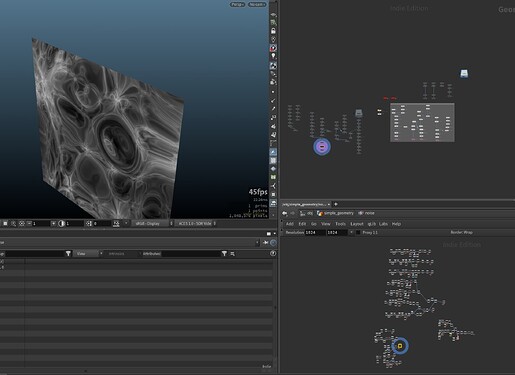Select the purple-ringed node in upper network
The image size is (515, 375).
[x=322, y=146]
